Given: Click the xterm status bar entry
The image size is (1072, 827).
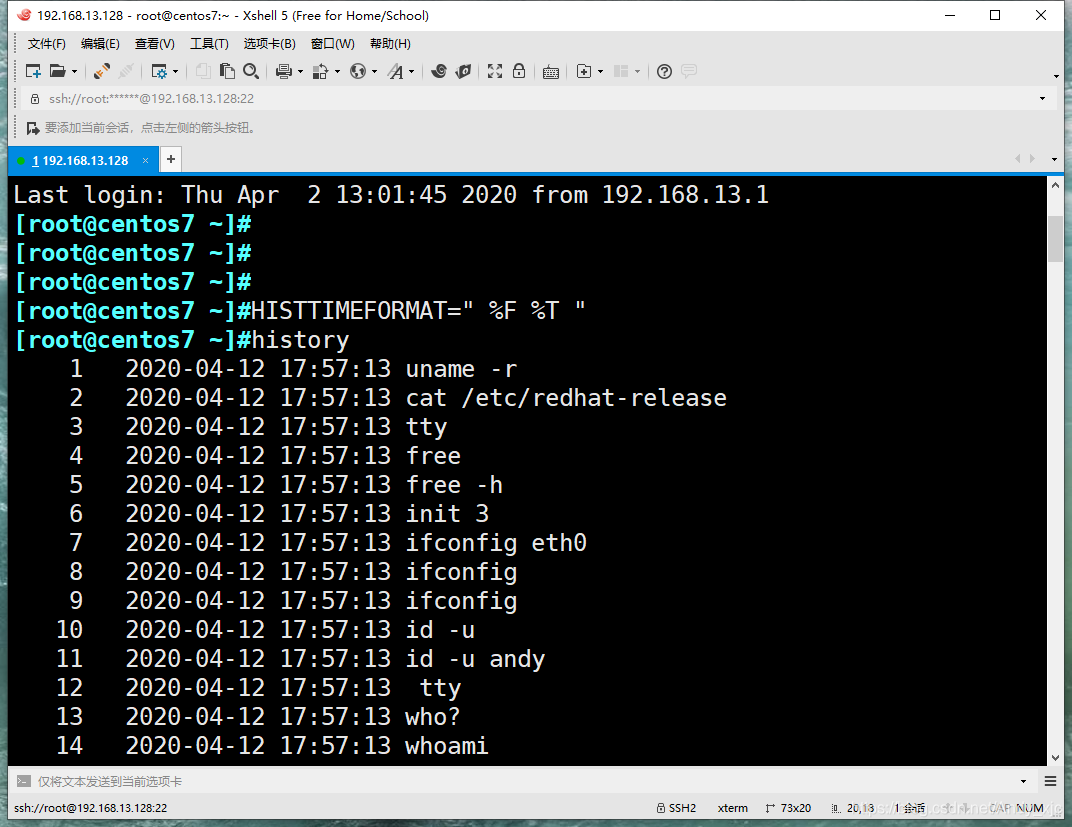Looking at the screenshot, I should [x=732, y=808].
